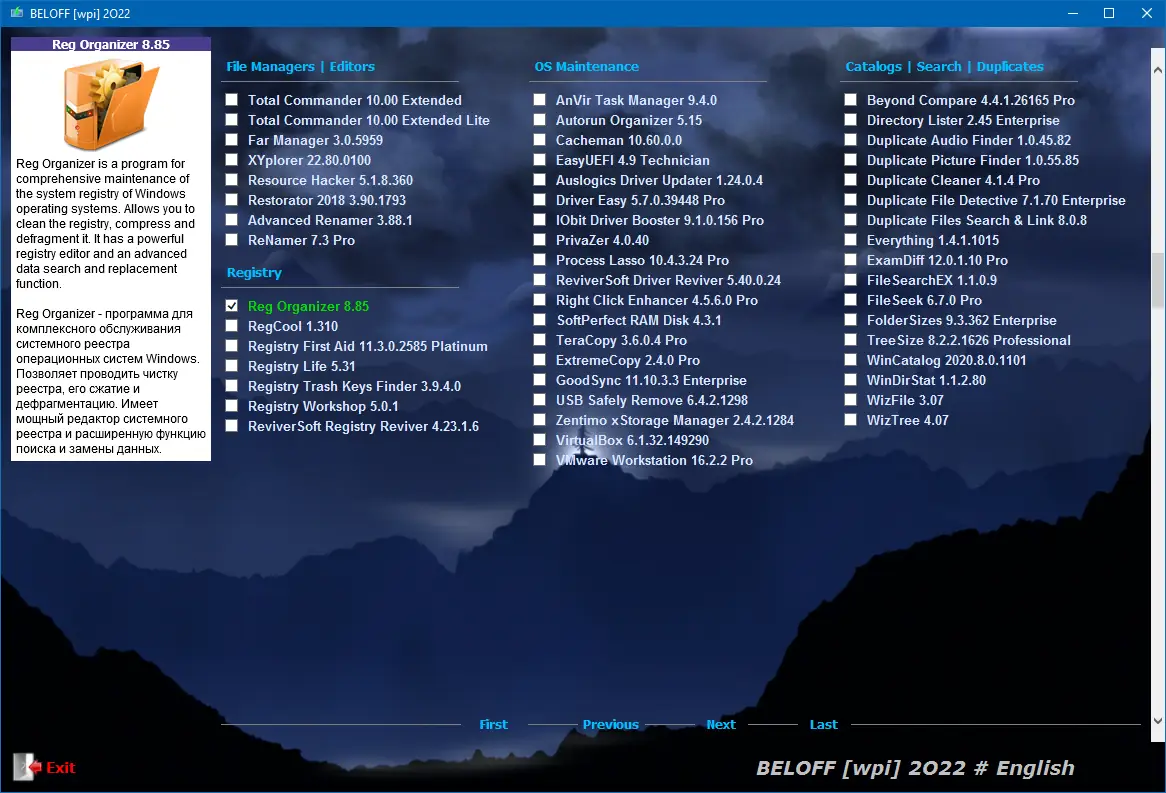
Task: Click the ReNamer 7.3 Pro label
Action: click(301, 240)
